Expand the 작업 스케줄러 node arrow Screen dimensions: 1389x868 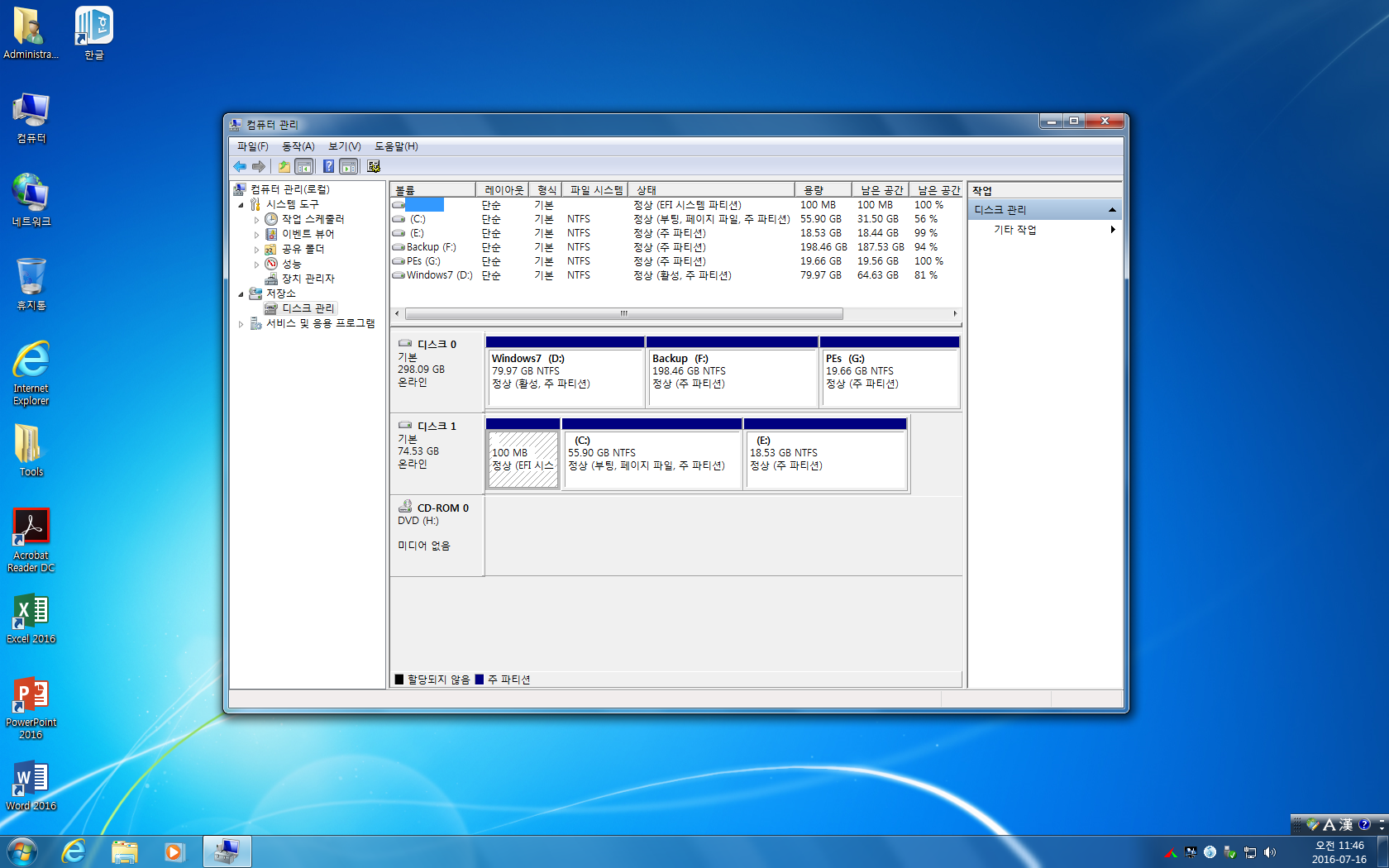click(x=256, y=220)
